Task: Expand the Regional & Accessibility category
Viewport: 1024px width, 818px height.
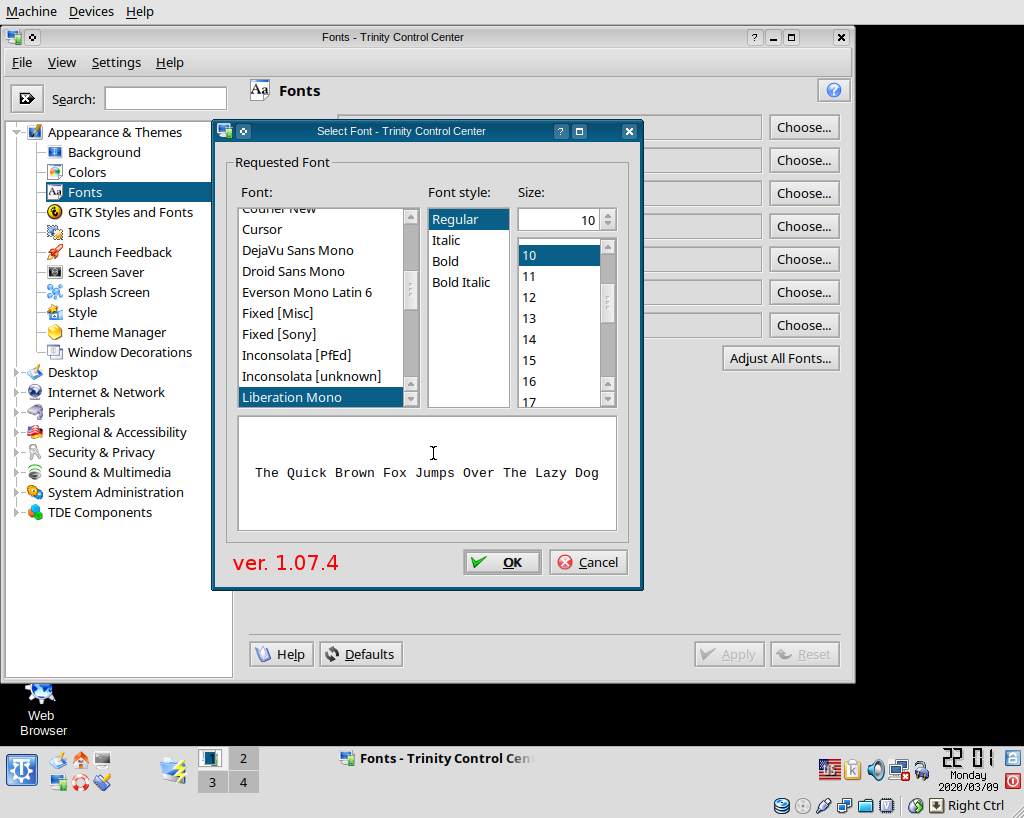Action: 16,432
